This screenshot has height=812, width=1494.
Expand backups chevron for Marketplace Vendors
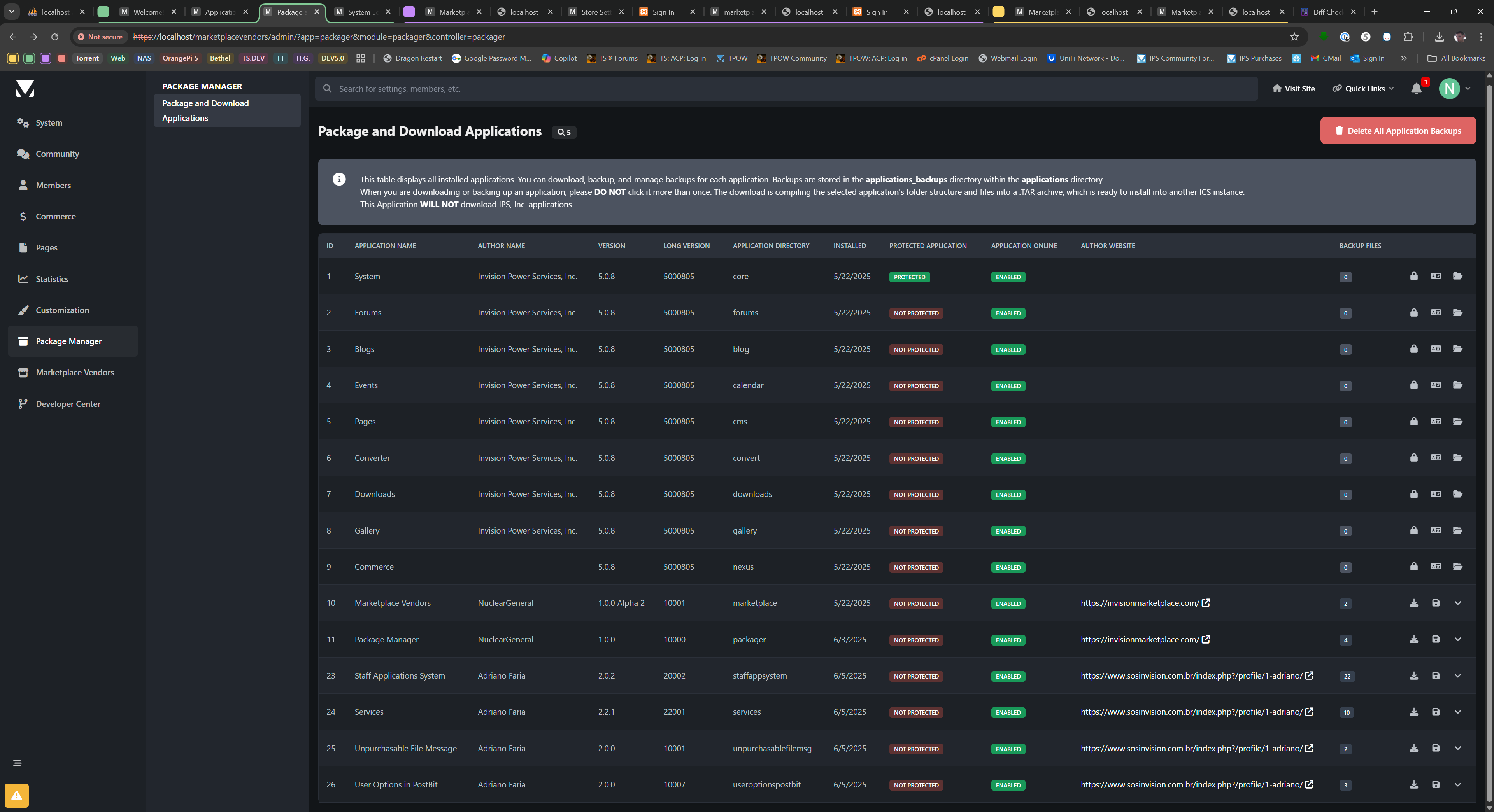[1457, 603]
